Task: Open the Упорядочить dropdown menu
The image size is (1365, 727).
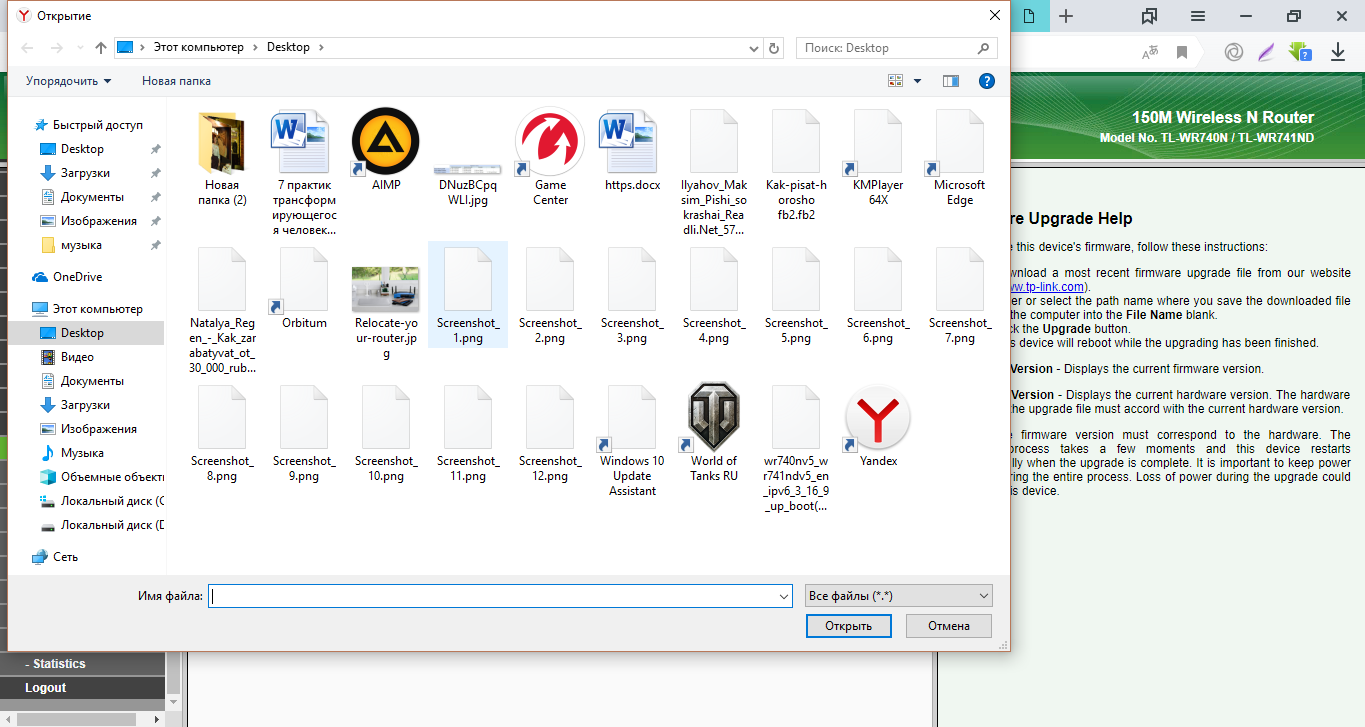Action: point(68,81)
